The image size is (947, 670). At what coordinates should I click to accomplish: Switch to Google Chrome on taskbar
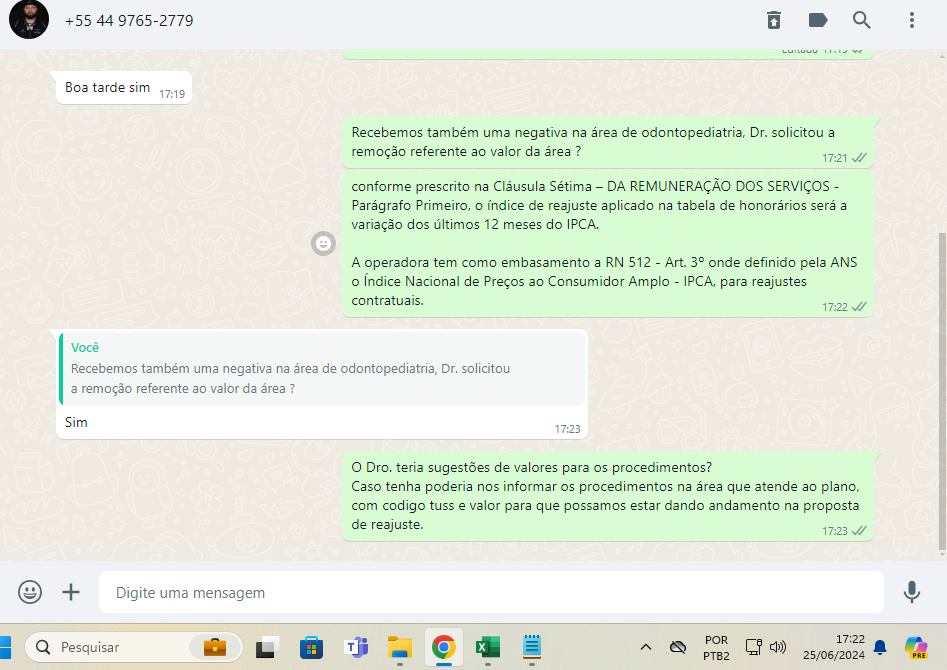(444, 648)
